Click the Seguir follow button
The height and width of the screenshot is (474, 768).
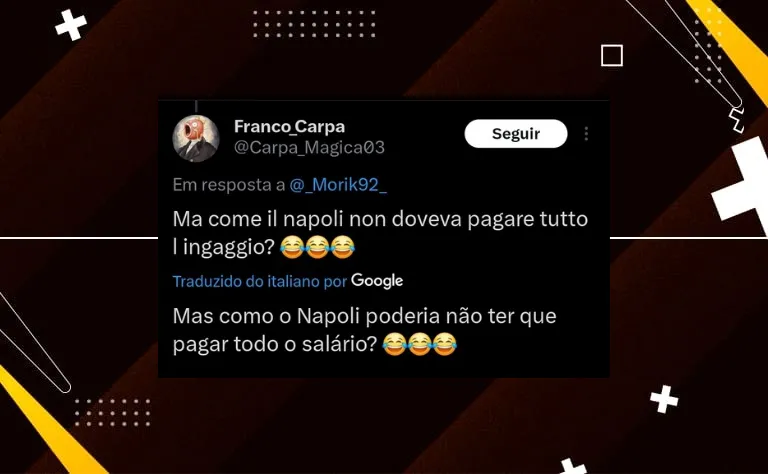pos(516,134)
